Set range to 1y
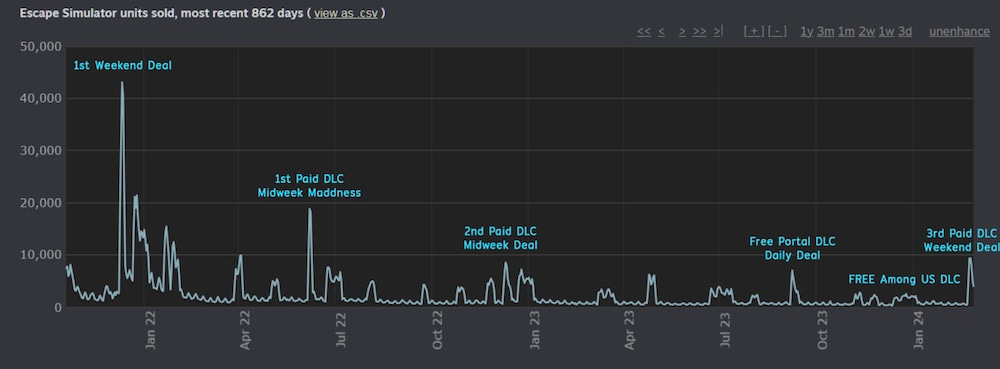1000x369 pixels. pyautogui.click(x=807, y=31)
